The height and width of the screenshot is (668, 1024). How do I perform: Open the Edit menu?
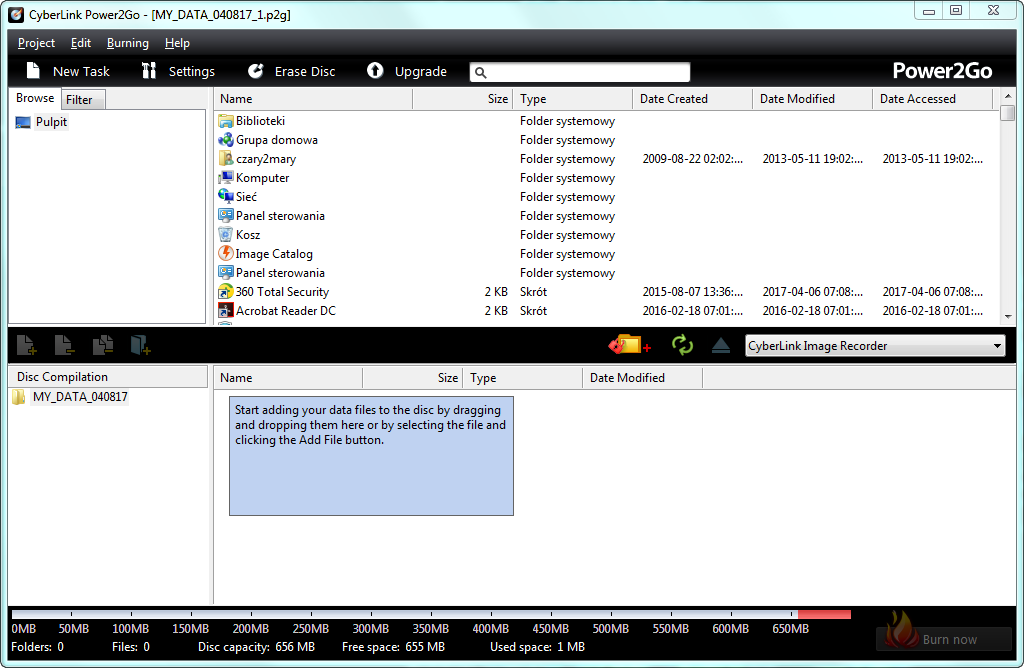(x=80, y=43)
